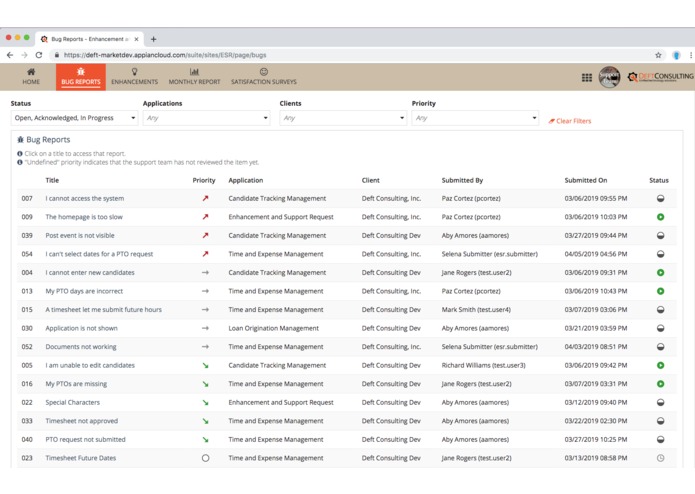Close the Bug Reports browser tab
The height and width of the screenshot is (494, 695).
tap(137, 39)
